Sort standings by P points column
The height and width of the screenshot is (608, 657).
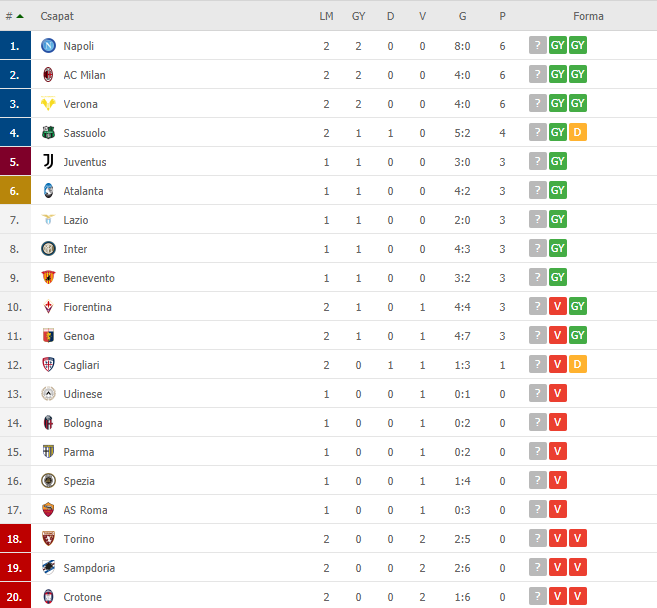(502, 16)
